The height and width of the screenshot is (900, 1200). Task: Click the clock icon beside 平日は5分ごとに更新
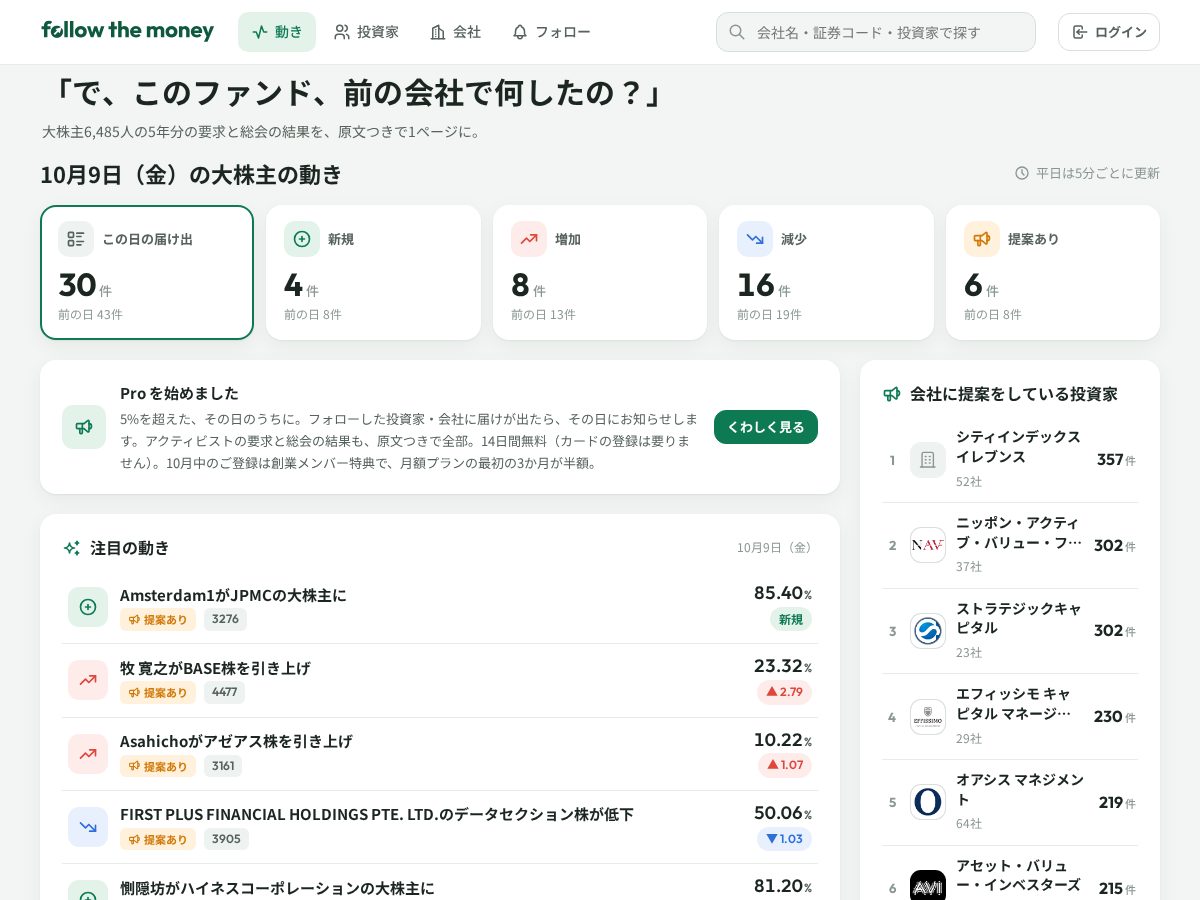click(x=1022, y=173)
